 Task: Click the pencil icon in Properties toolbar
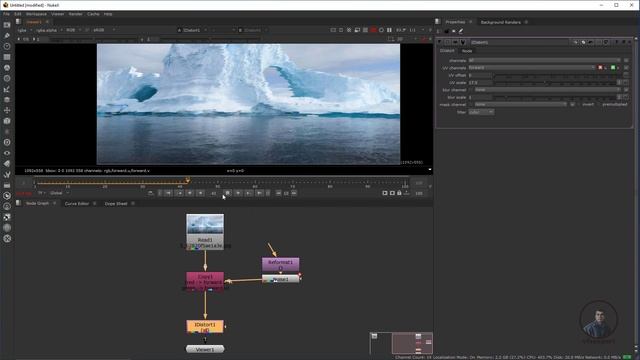click(x=461, y=31)
